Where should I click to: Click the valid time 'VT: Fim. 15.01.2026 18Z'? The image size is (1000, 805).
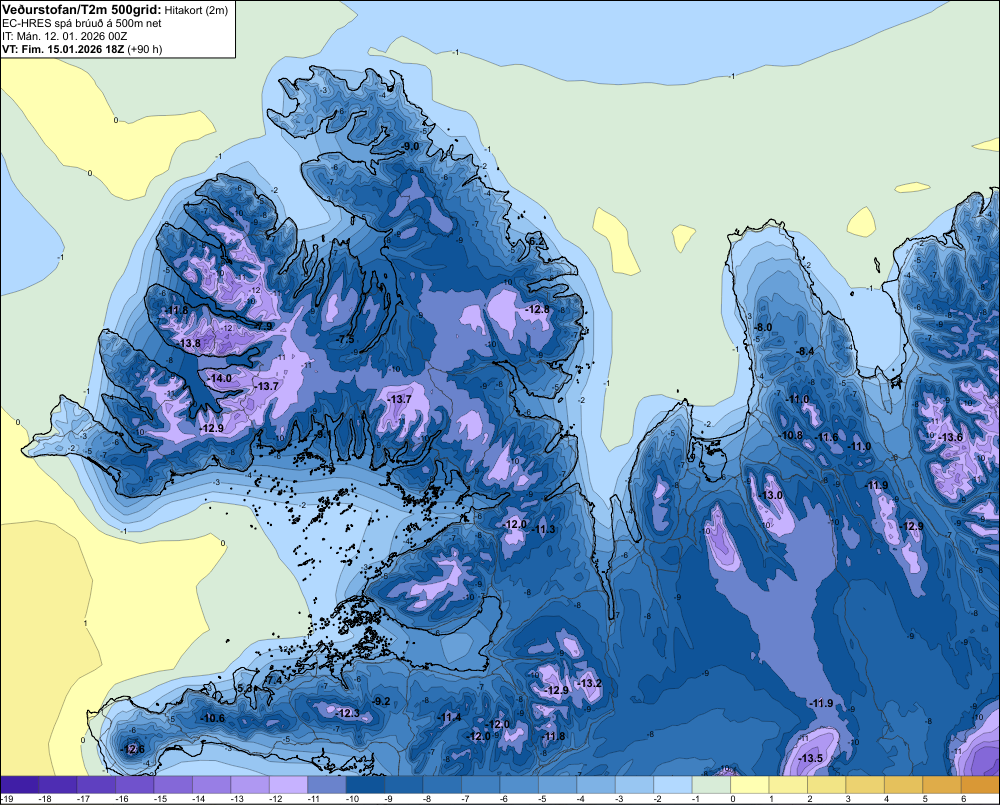[63, 49]
